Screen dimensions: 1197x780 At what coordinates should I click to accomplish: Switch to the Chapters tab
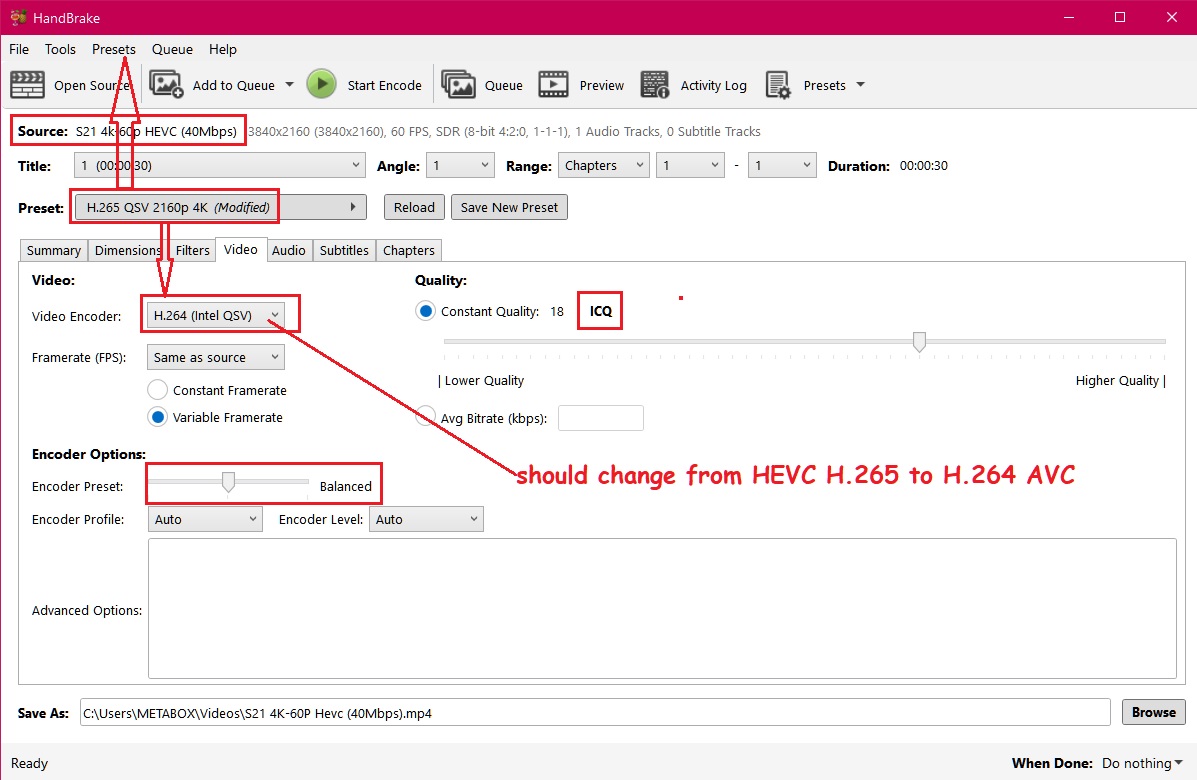(408, 250)
